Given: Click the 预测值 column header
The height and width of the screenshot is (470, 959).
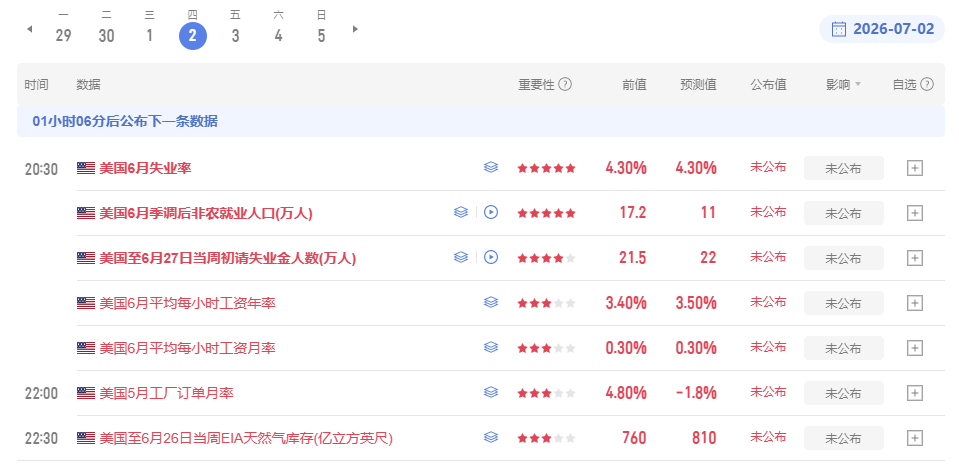Looking at the screenshot, I should point(698,84).
